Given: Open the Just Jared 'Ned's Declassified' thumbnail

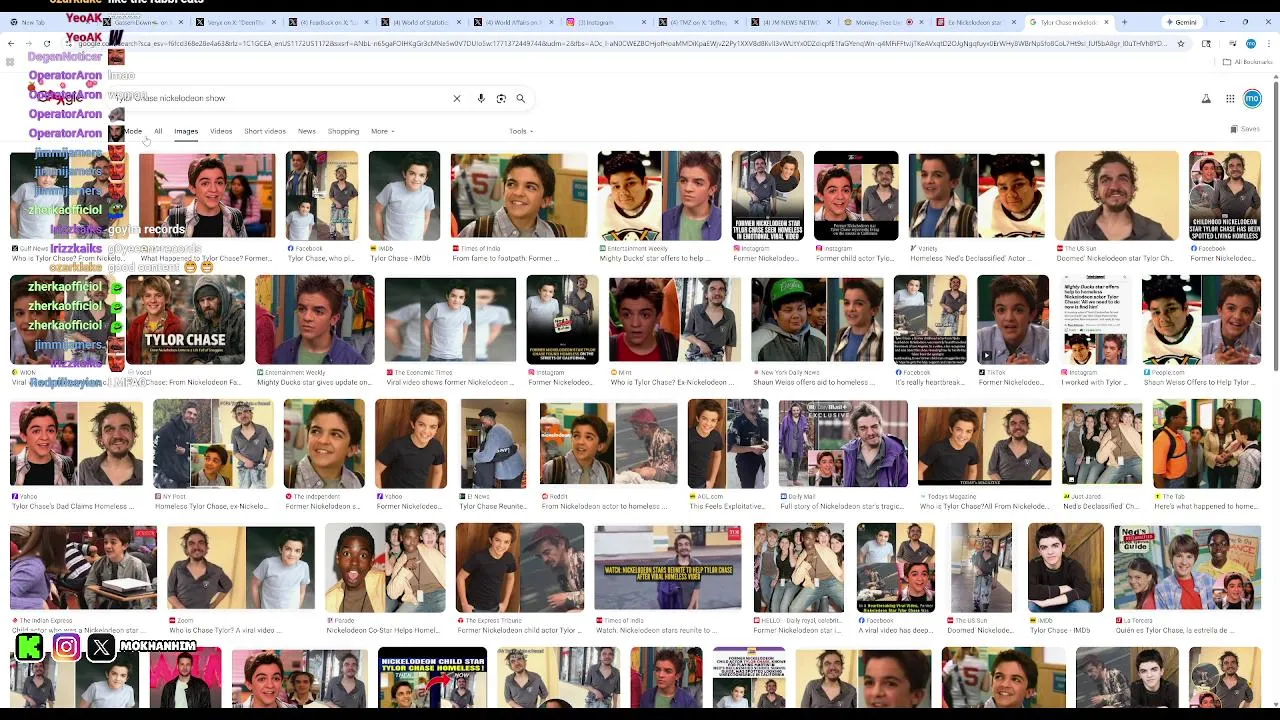Looking at the screenshot, I should click(1102, 444).
